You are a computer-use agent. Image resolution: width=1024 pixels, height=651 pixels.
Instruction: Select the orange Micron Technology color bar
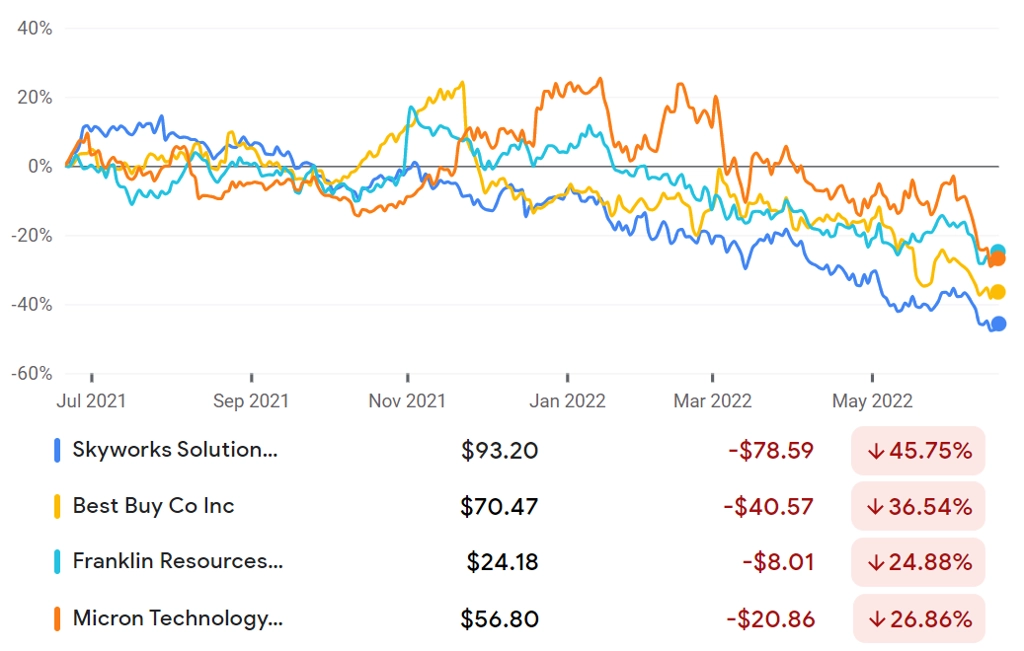57,619
